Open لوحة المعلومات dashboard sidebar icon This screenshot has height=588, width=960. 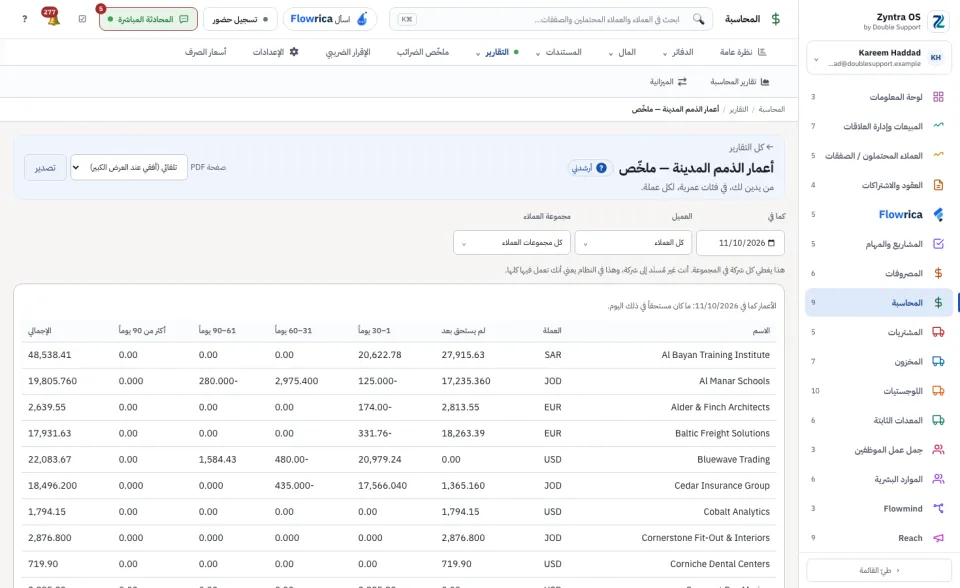pos(938,97)
